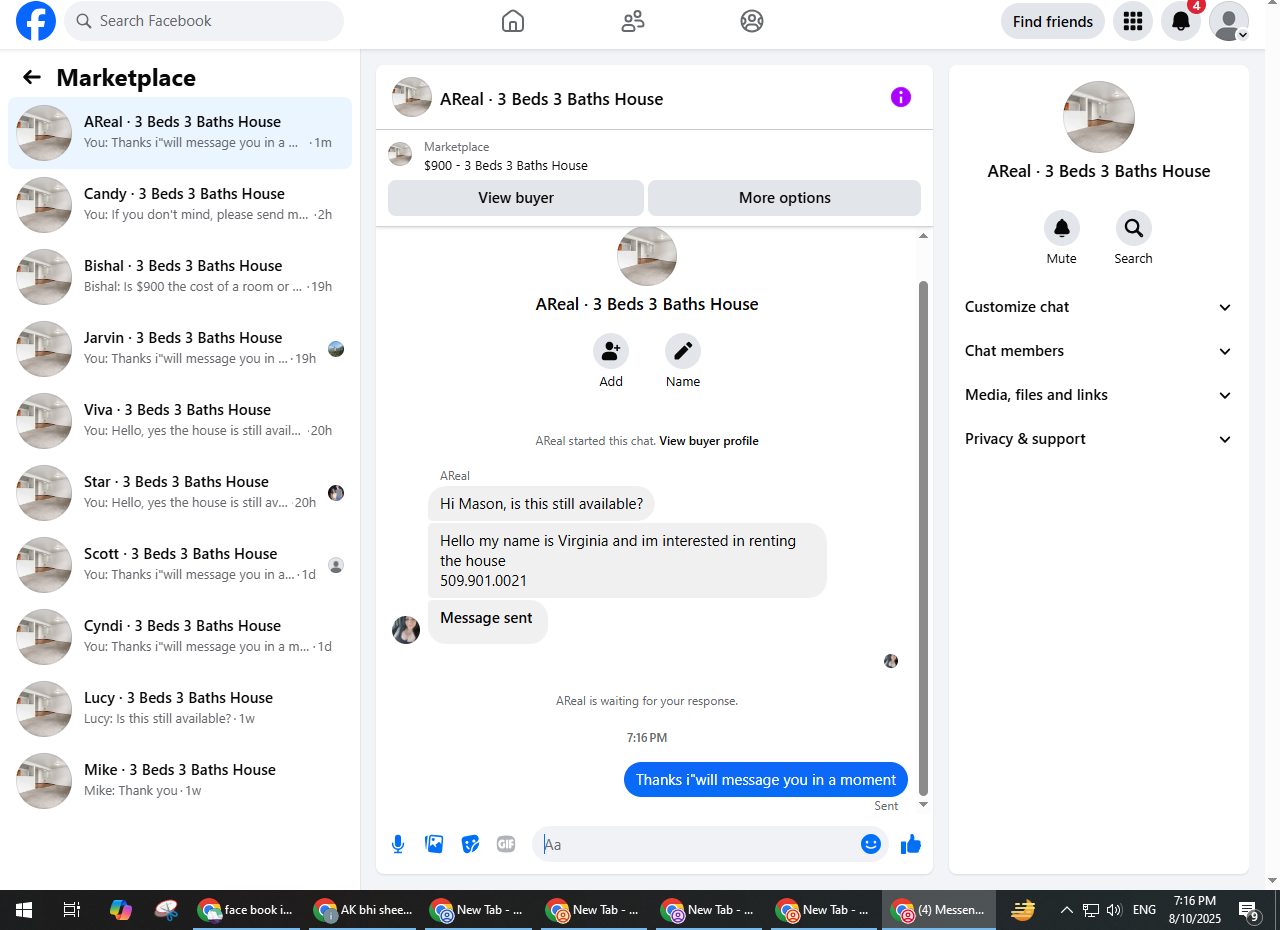Open large AReal house thumbnail in right panel

coord(1099,117)
